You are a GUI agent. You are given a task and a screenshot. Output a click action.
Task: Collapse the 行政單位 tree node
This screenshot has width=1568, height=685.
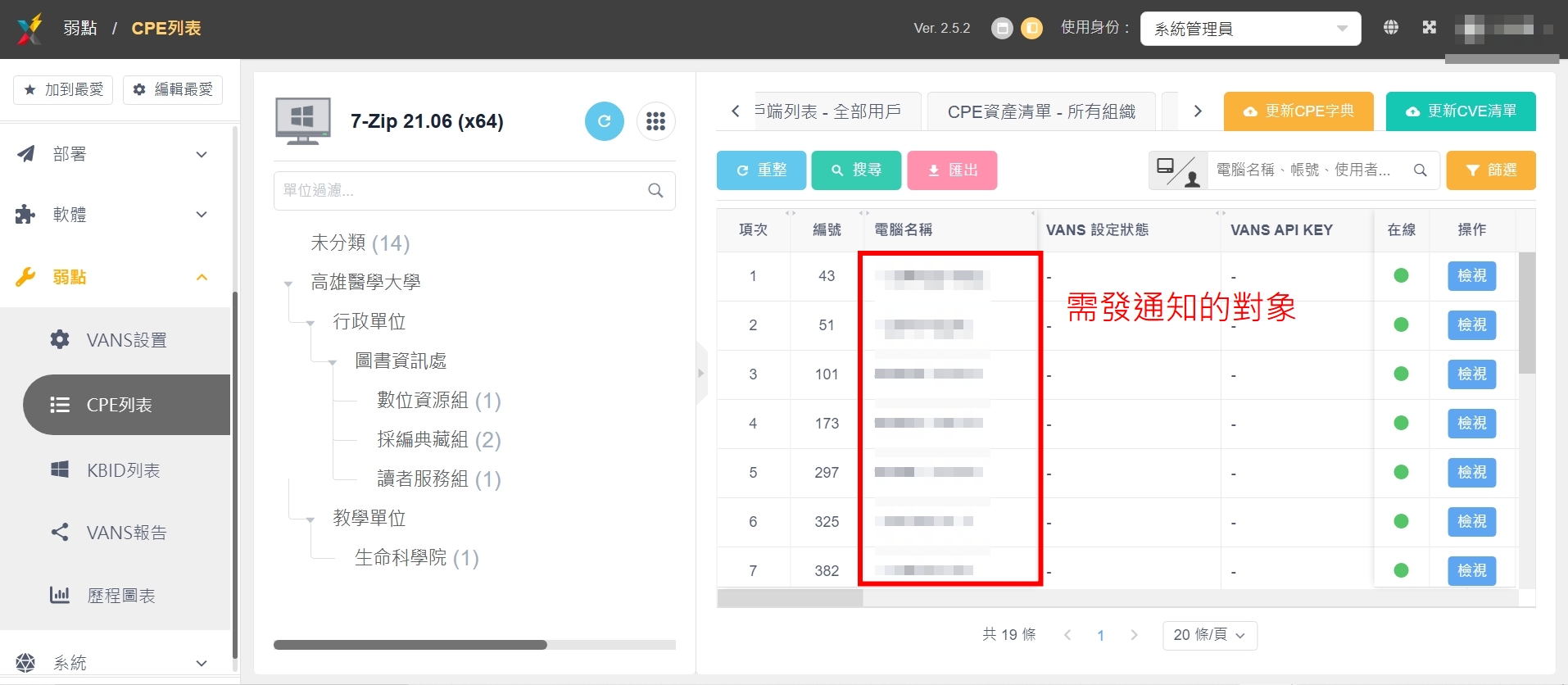(310, 324)
